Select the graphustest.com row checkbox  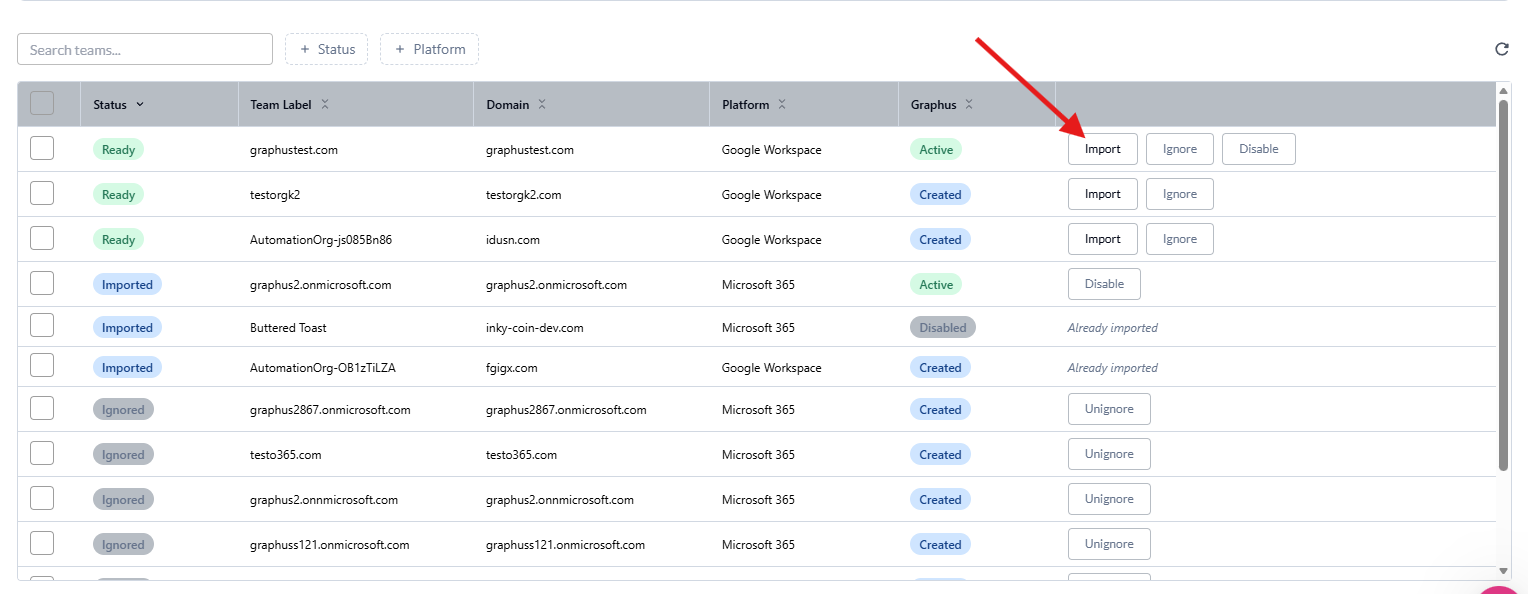[42, 149]
